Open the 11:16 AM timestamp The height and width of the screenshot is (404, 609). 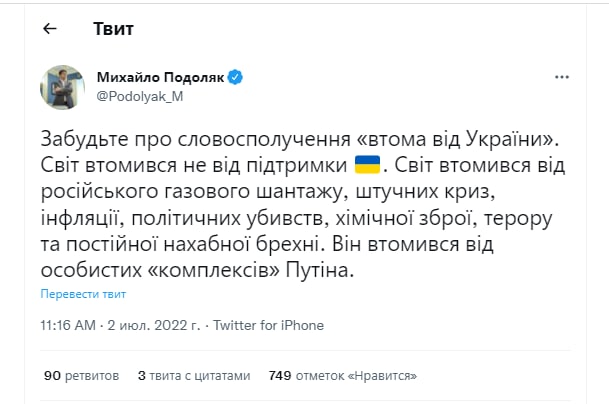coord(67,326)
